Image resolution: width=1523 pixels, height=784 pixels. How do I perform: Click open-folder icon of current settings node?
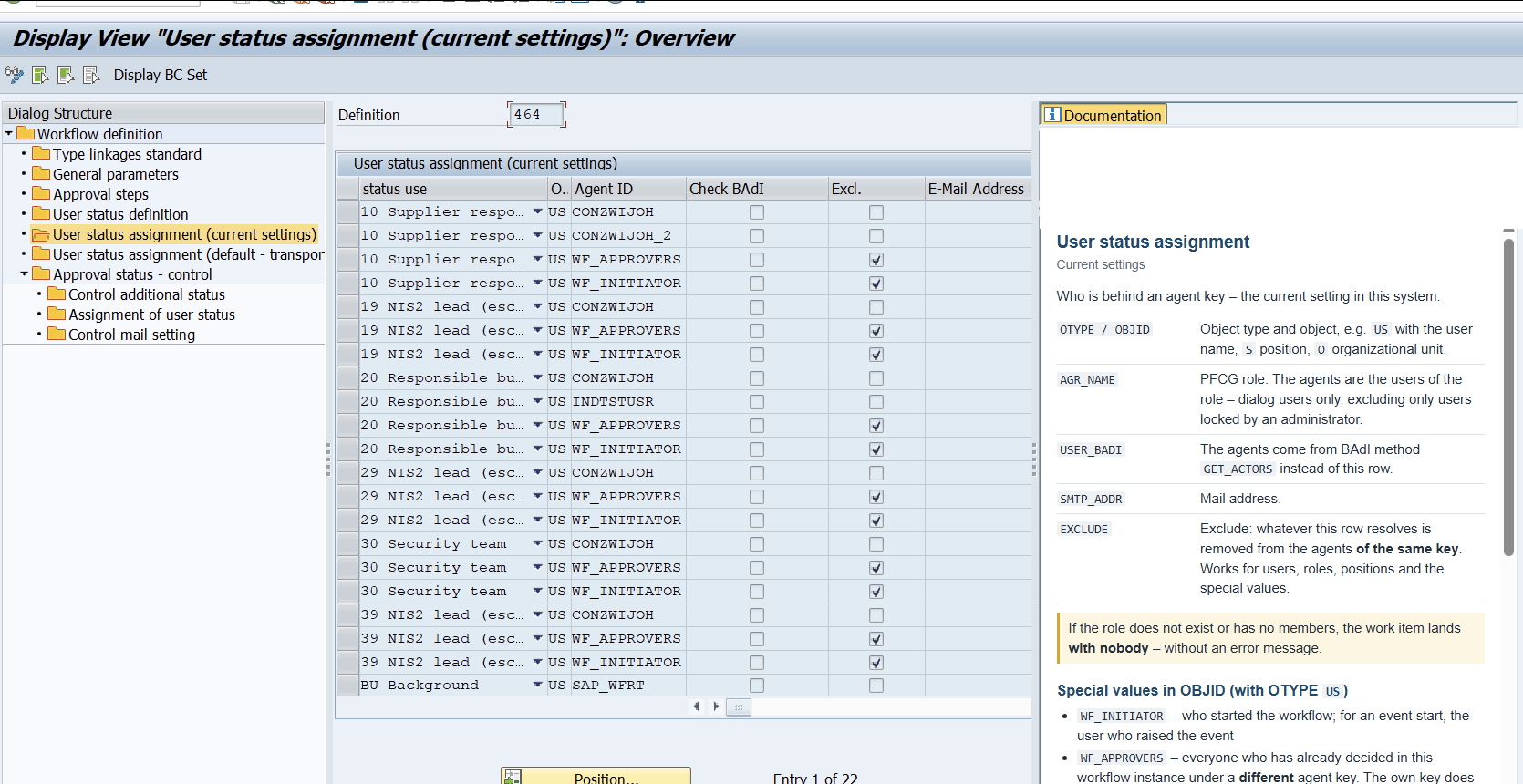tap(41, 234)
